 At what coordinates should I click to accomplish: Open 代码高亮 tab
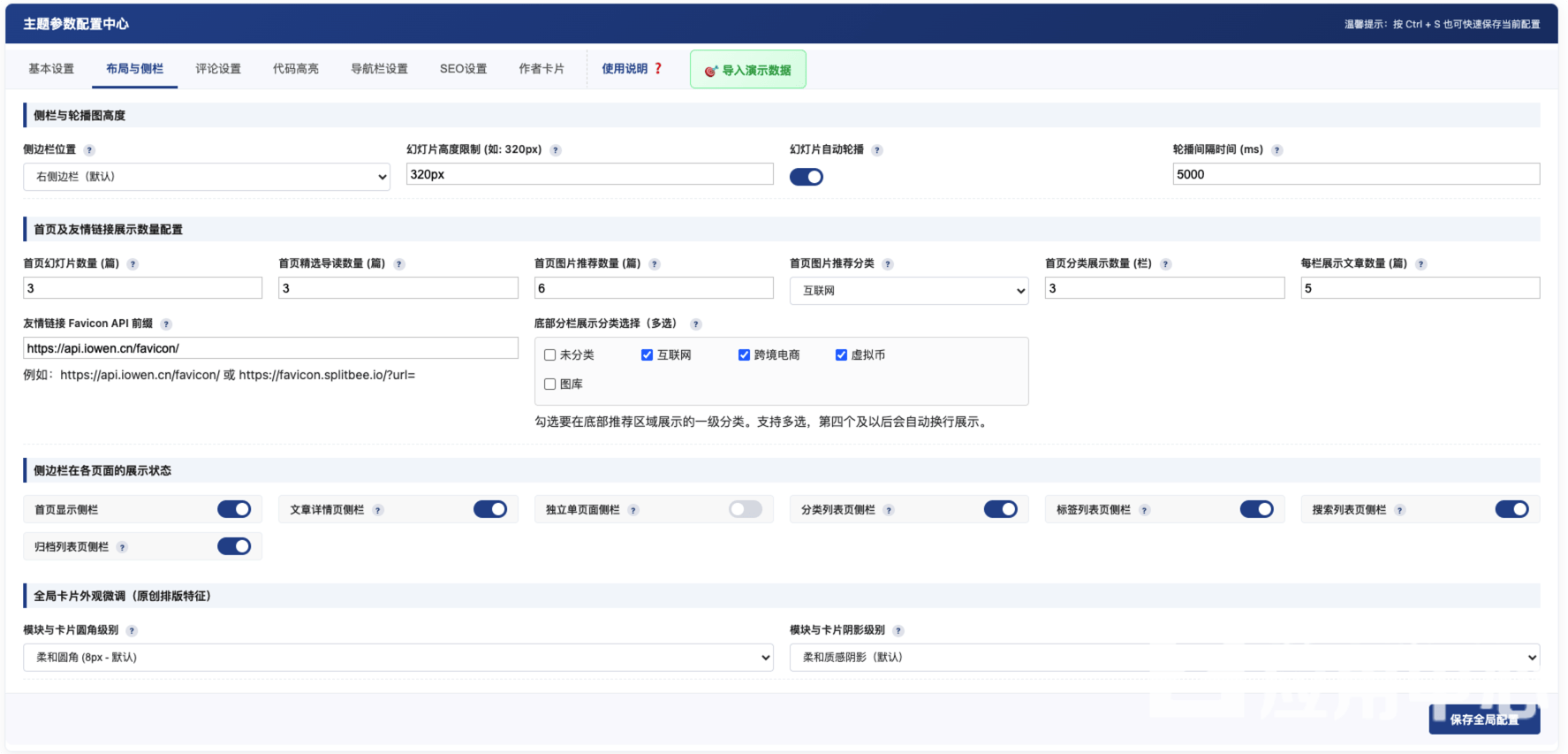(x=296, y=69)
